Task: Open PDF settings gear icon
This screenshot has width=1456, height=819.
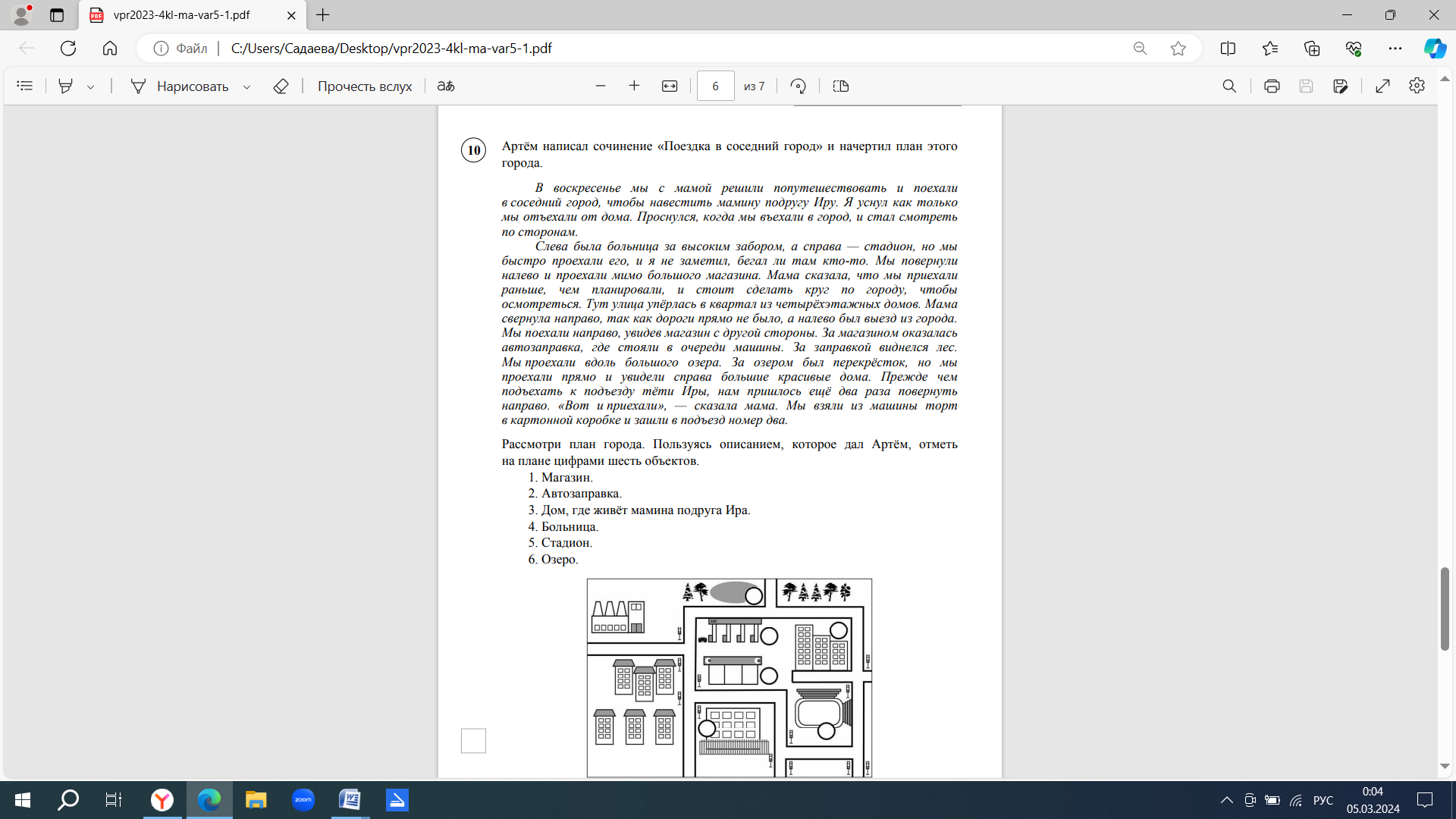Action: coord(1417,86)
